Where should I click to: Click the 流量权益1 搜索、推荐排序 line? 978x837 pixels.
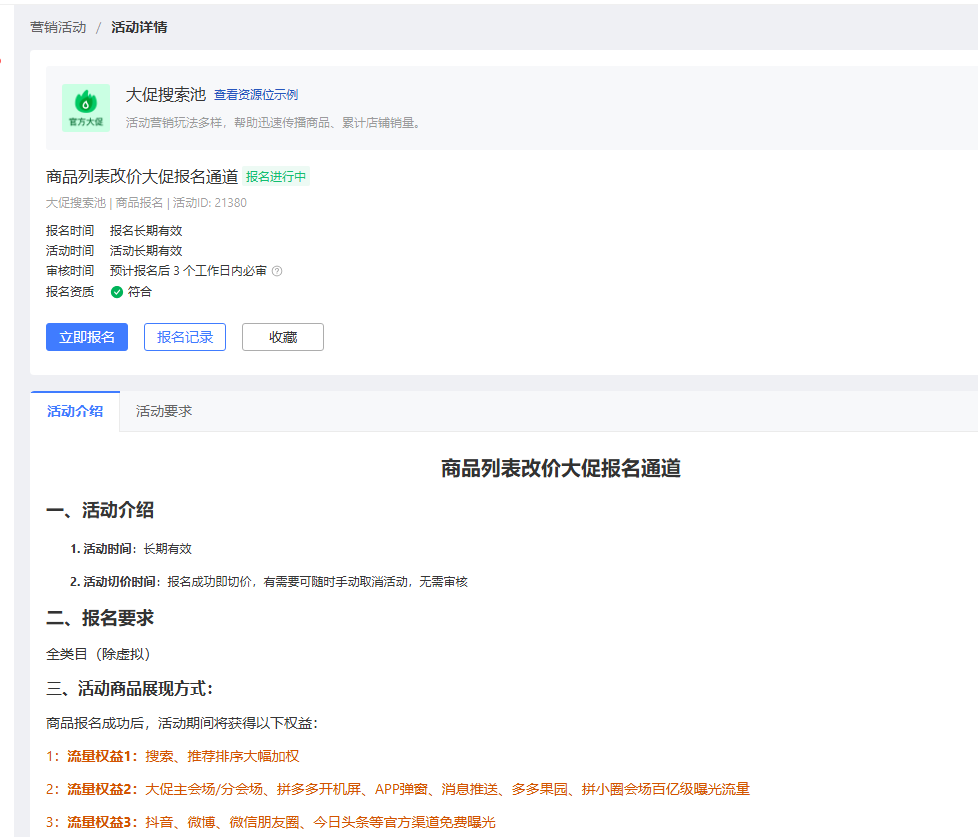click(173, 757)
